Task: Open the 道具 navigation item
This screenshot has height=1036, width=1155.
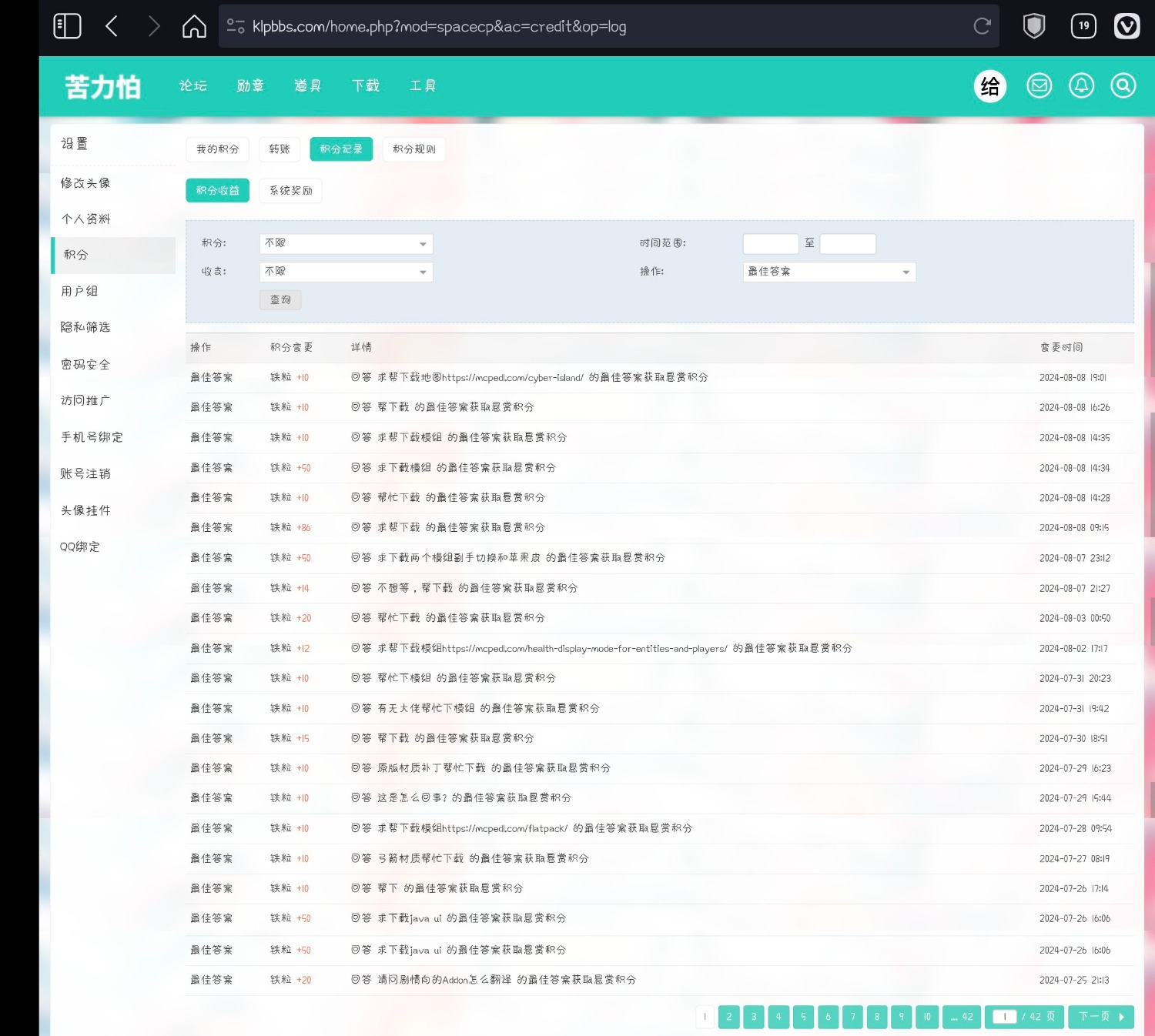Action: coord(308,85)
